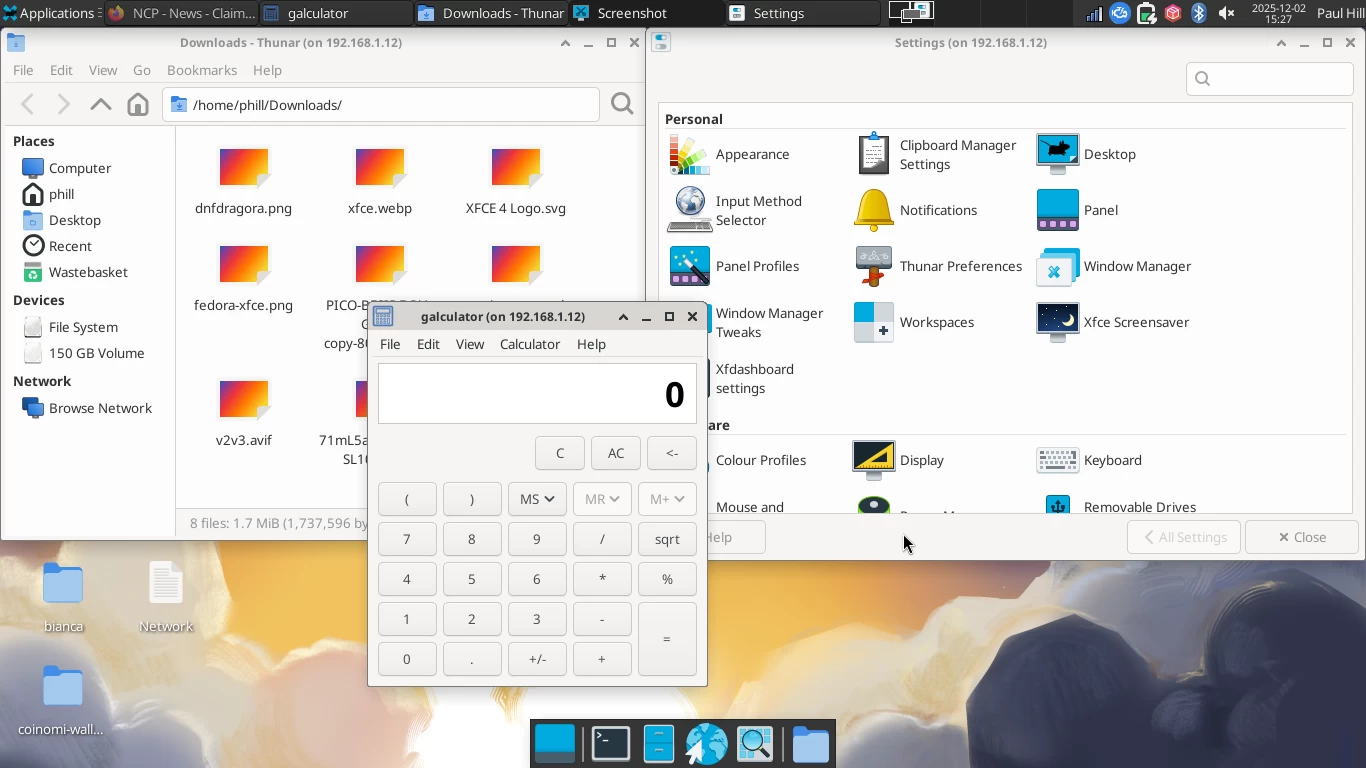Viewport: 1366px width, 768px height.
Task: Click the muted volume tray icon
Action: [1226, 13]
